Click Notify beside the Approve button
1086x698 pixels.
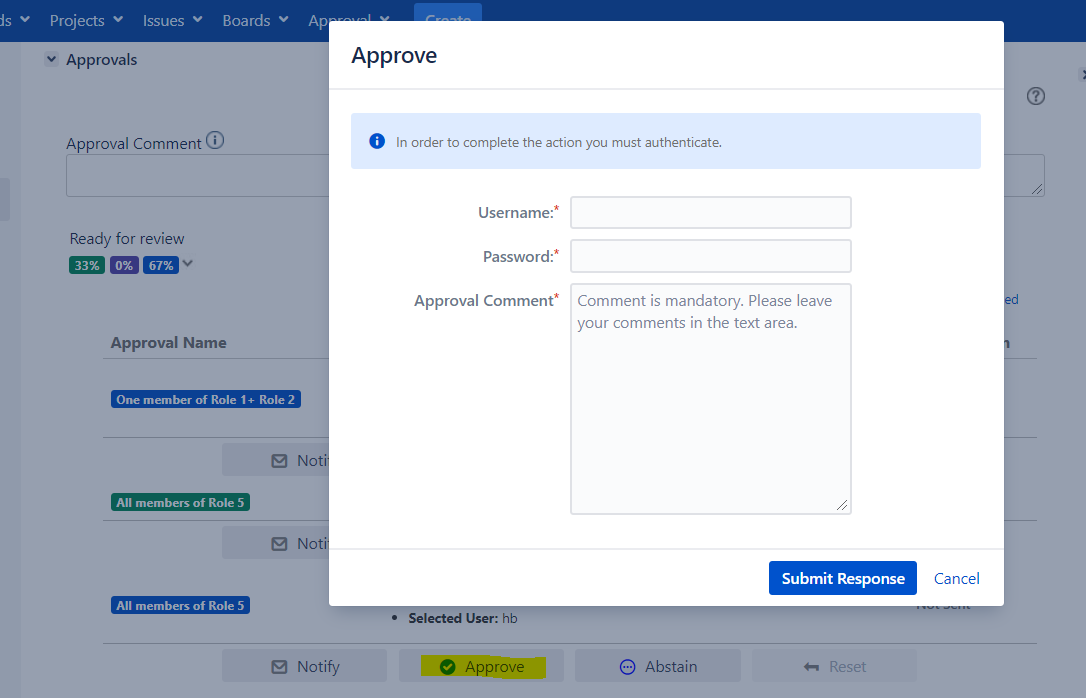(304, 666)
